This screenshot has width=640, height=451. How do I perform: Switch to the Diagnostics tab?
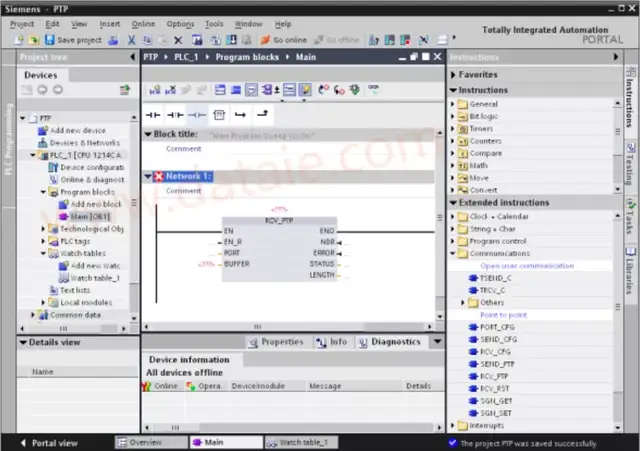pyautogui.click(x=389, y=342)
